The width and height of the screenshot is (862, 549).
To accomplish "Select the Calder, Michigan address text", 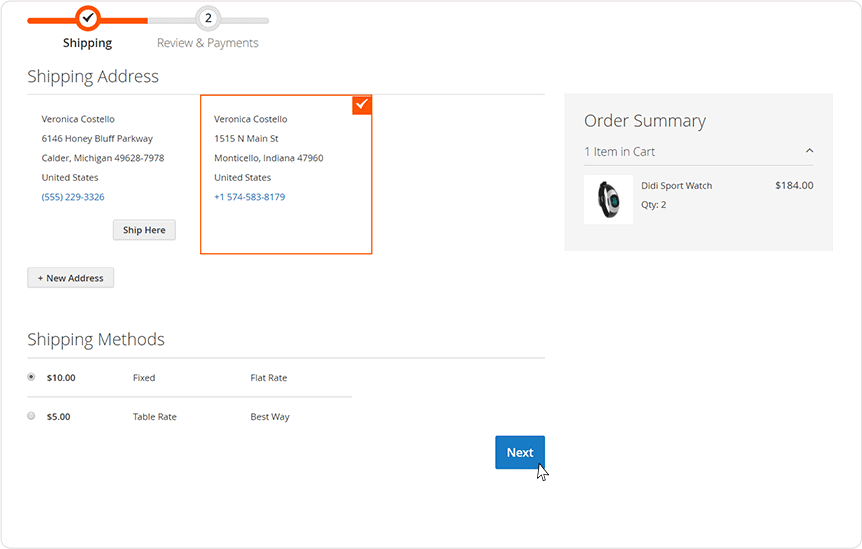I will click(102, 158).
